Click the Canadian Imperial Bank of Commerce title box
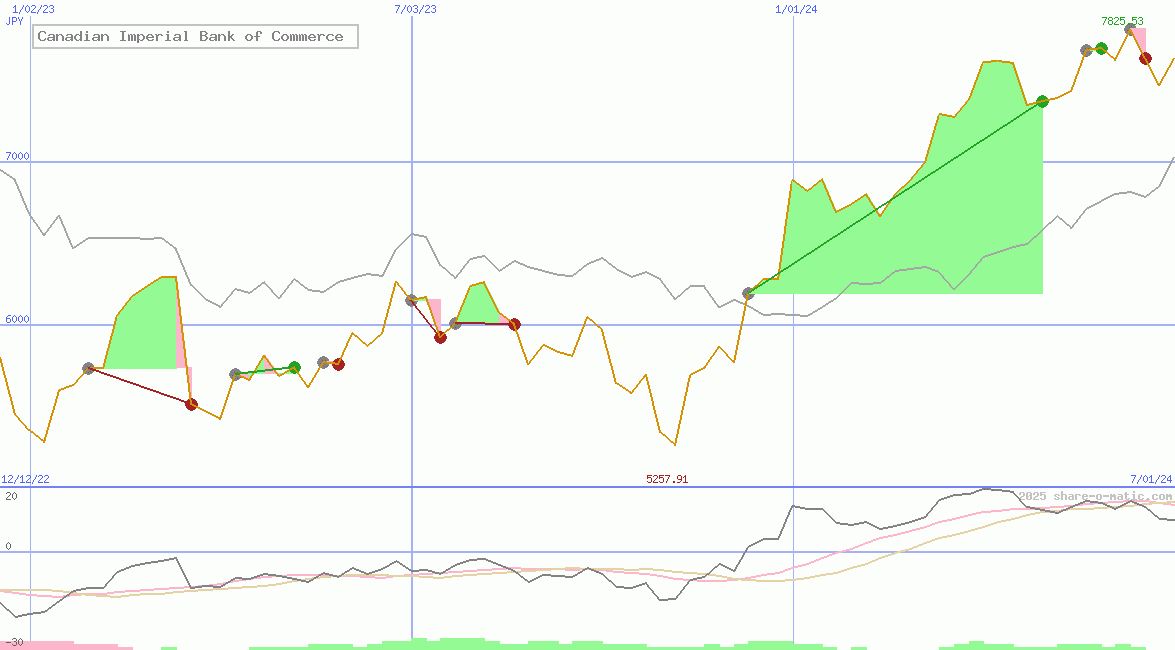 pyautogui.click(x=195, y=37)
